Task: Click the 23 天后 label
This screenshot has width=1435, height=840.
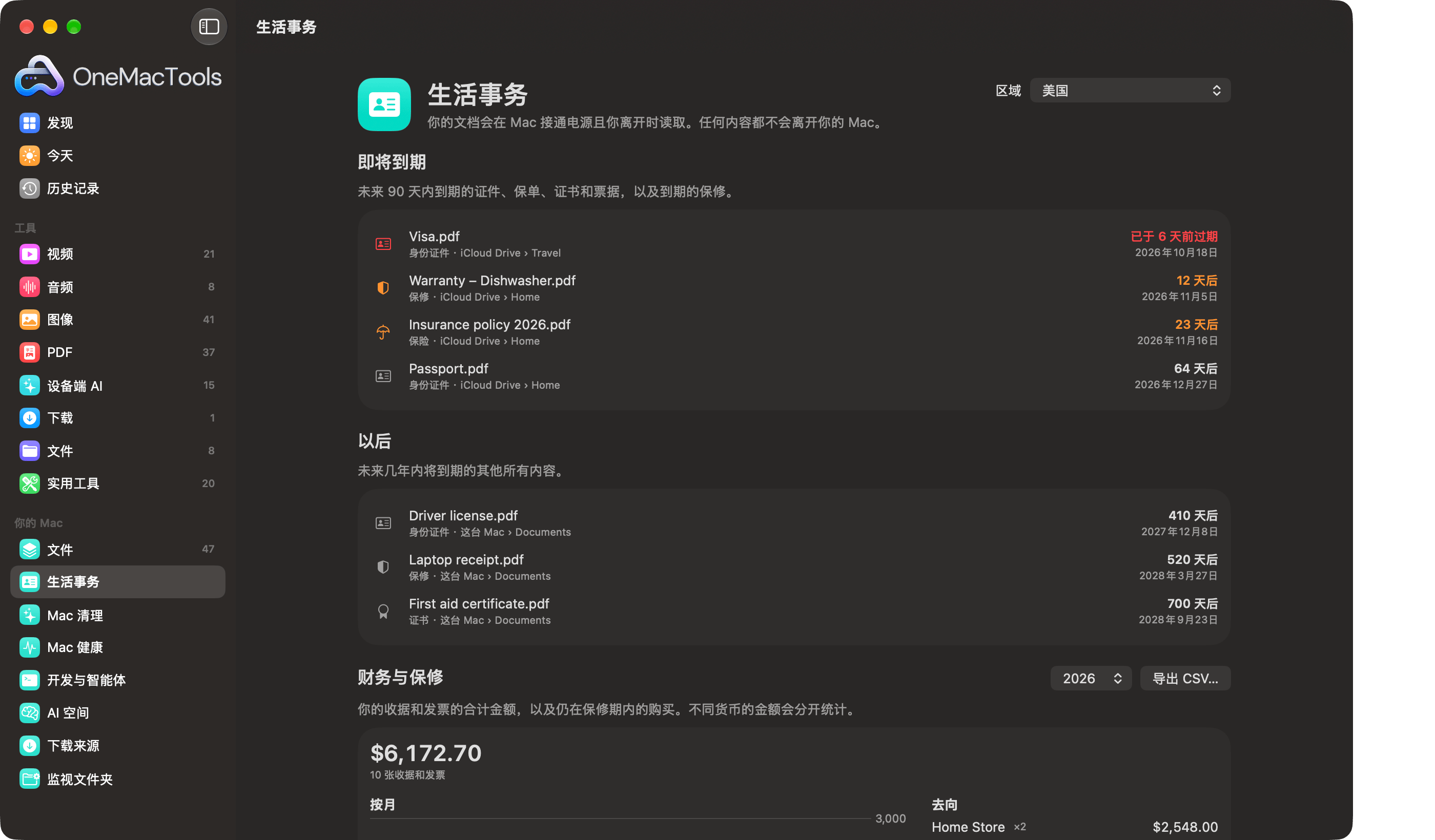Action: coord(1196,324)
